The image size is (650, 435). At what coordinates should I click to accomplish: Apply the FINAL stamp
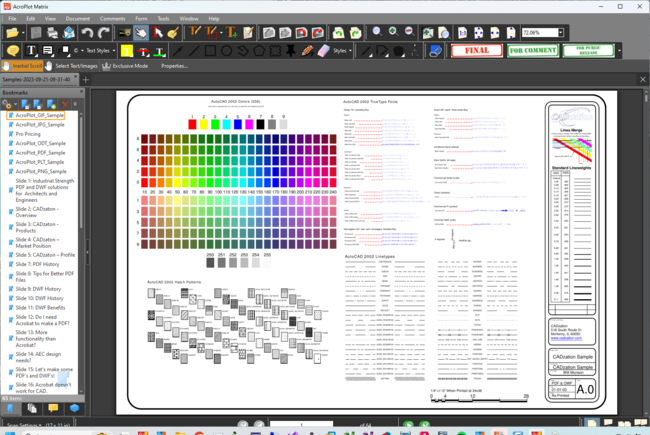pyautogui.click(x=477, y=51)
